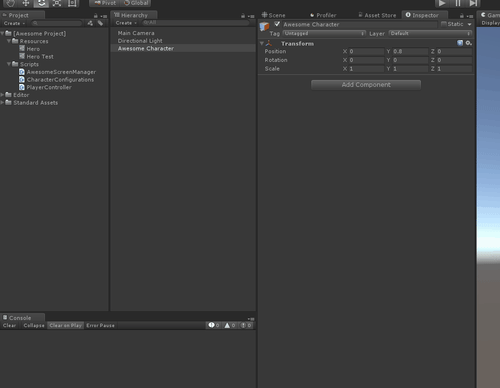Toggle Error Pause in the Console

[x=100, y=325]
